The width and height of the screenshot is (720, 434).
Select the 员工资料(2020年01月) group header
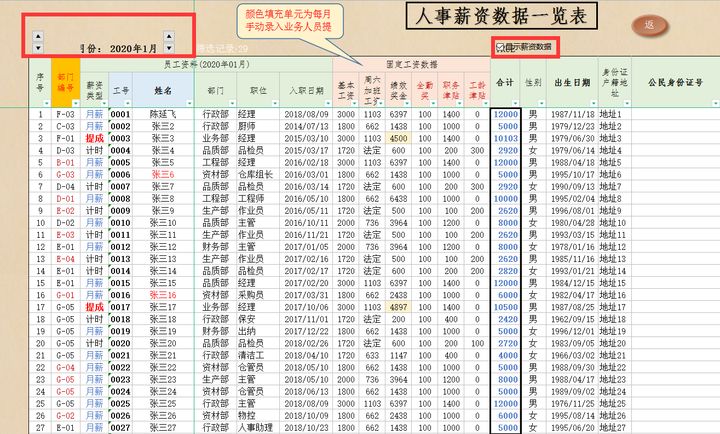[x=206, y=64]
